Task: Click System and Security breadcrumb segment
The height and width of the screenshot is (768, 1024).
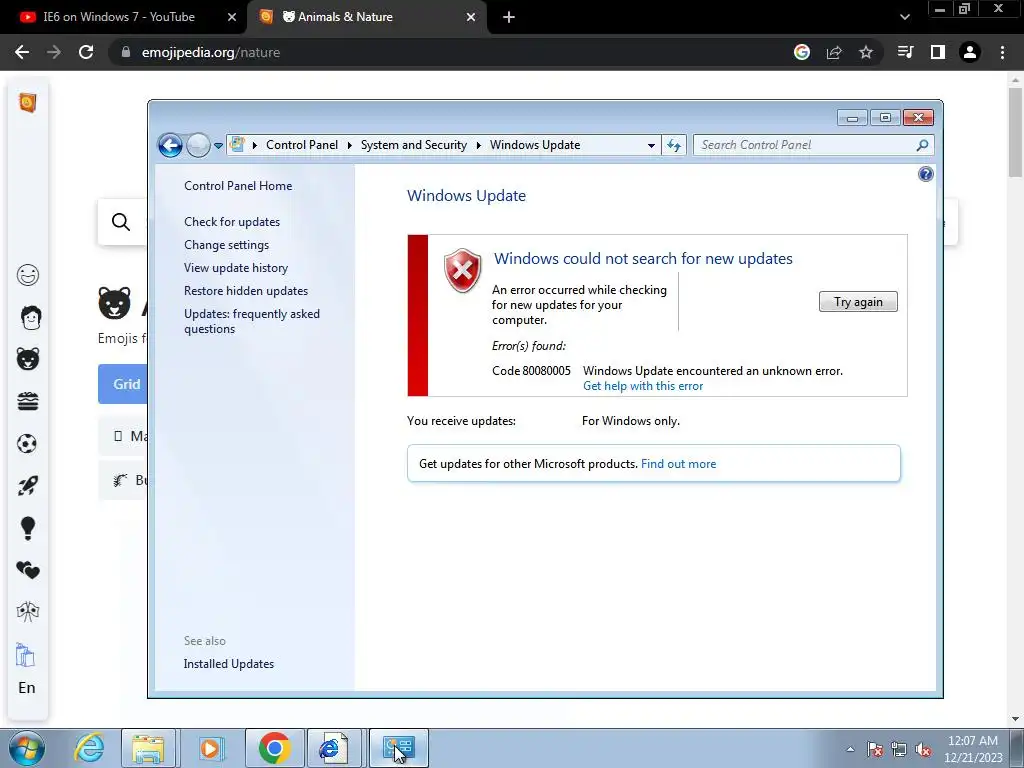Action: point(414,145)
